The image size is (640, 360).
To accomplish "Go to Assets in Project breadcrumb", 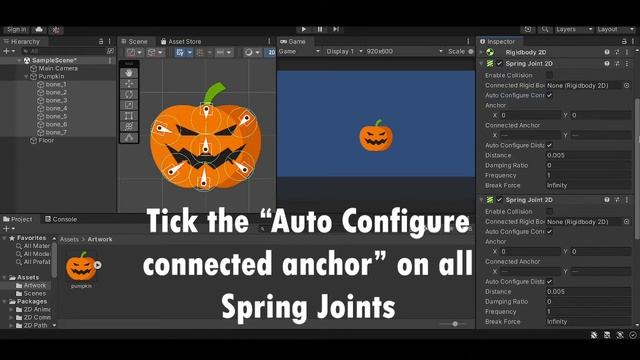I will (69, 239).
